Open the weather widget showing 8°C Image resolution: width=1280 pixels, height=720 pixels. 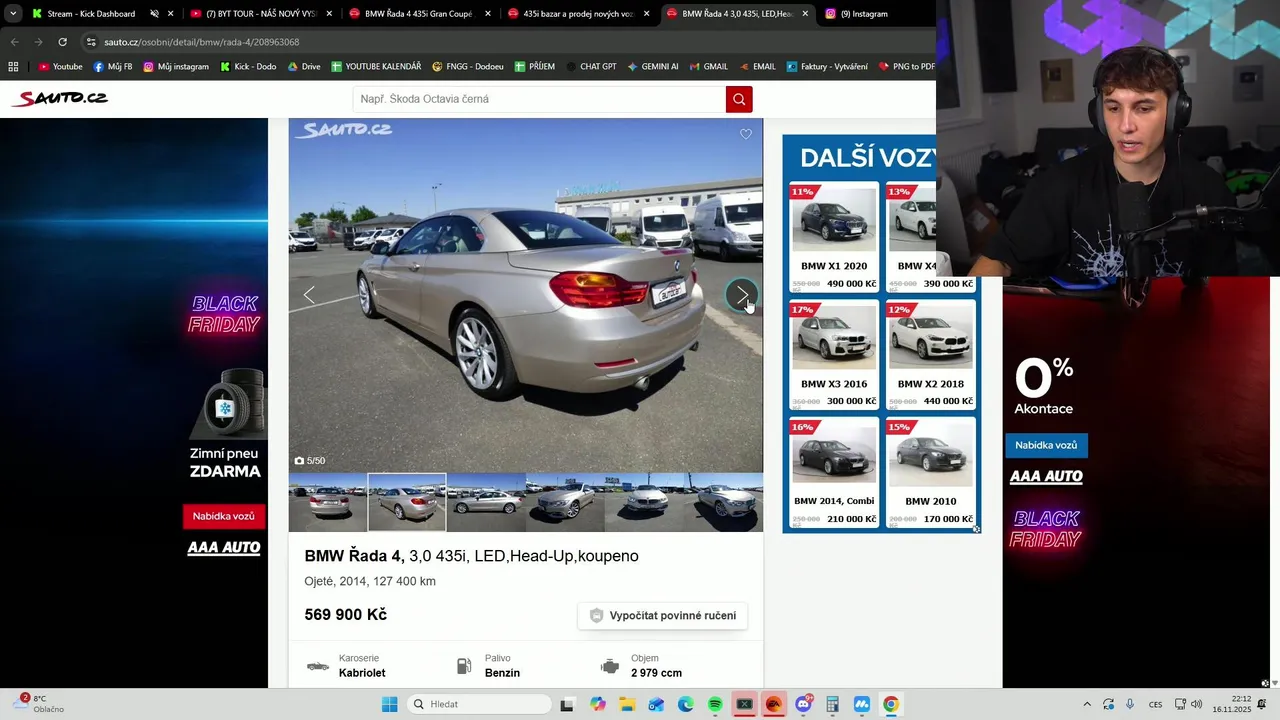coord(40,704)
